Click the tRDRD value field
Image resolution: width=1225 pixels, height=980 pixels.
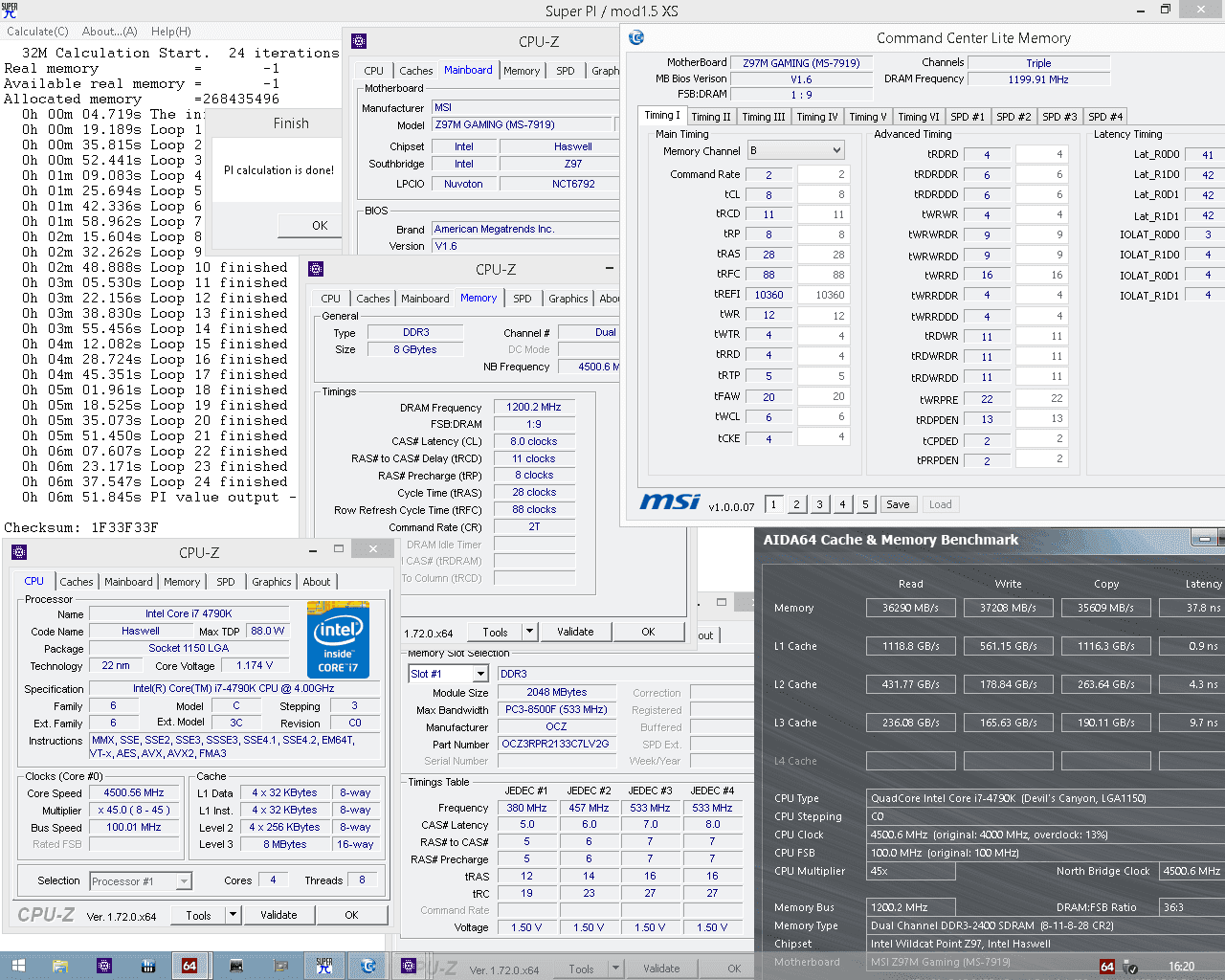987,154
